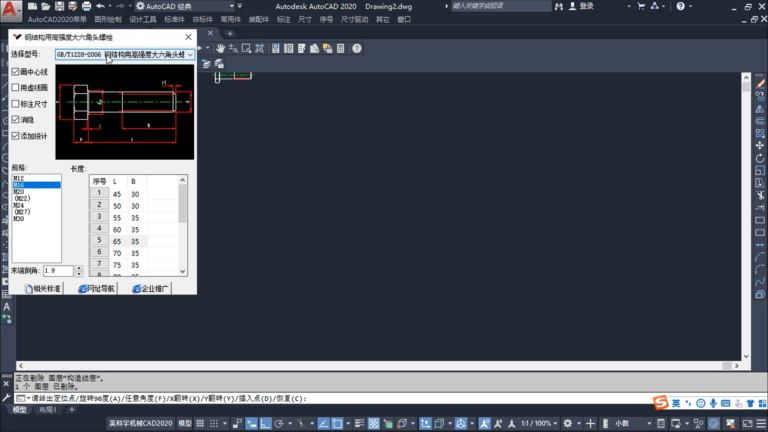The width and height of the screenshot is (768, 432).
Task: Click the drawing area vertical scrollbar down arrow
Action: (746, 356)
